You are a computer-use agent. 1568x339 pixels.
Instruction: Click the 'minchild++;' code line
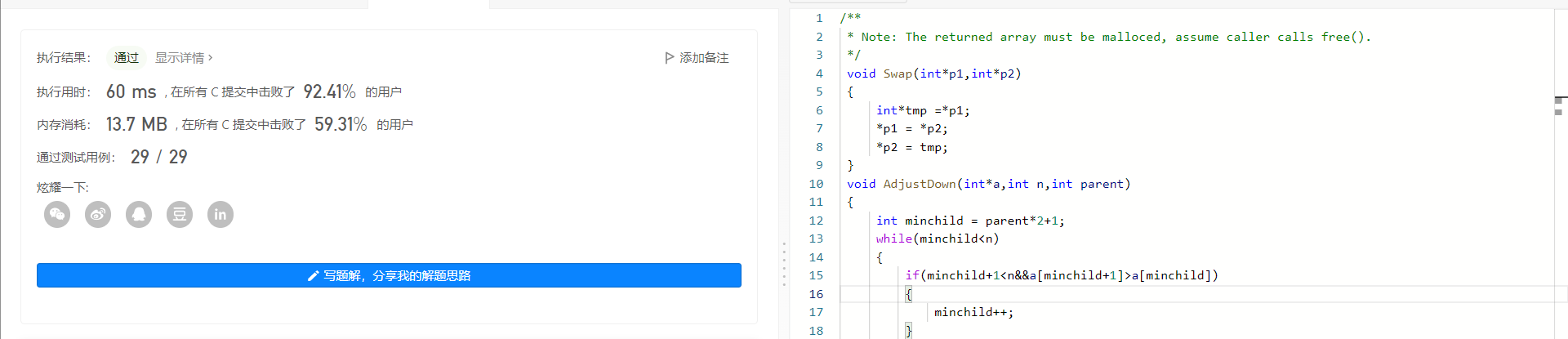click(973, 312)
